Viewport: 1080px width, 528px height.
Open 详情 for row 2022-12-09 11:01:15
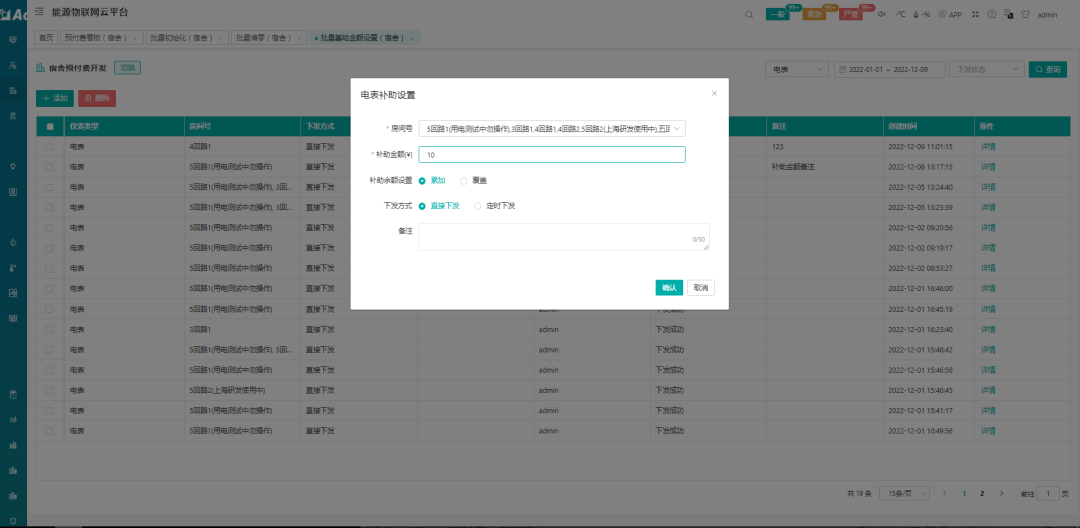click(988, 147)
